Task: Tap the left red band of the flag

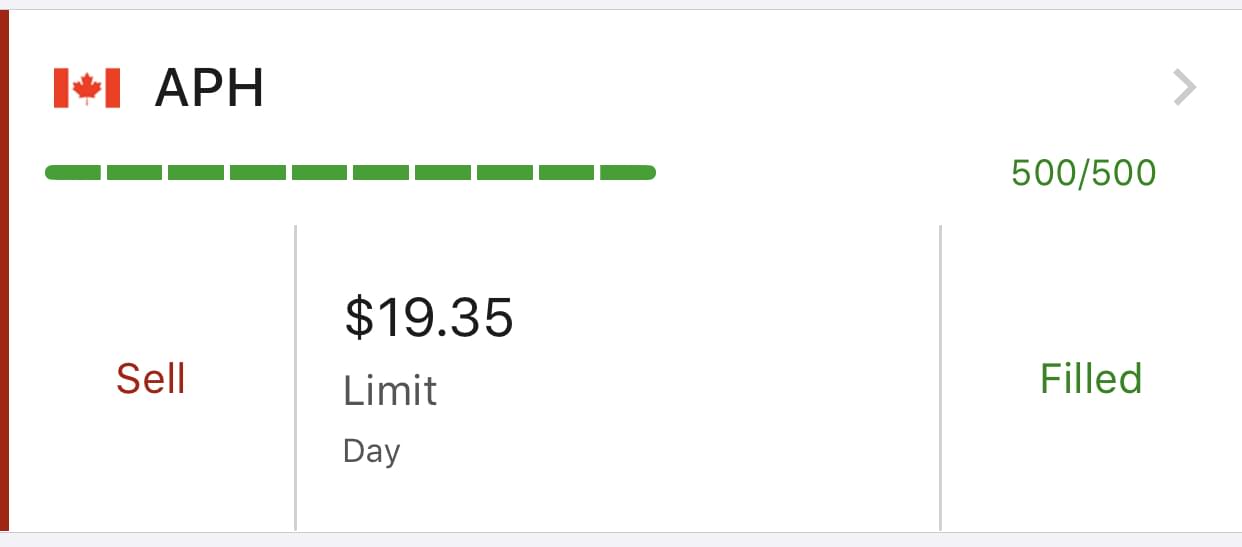Action: point(61,89)
